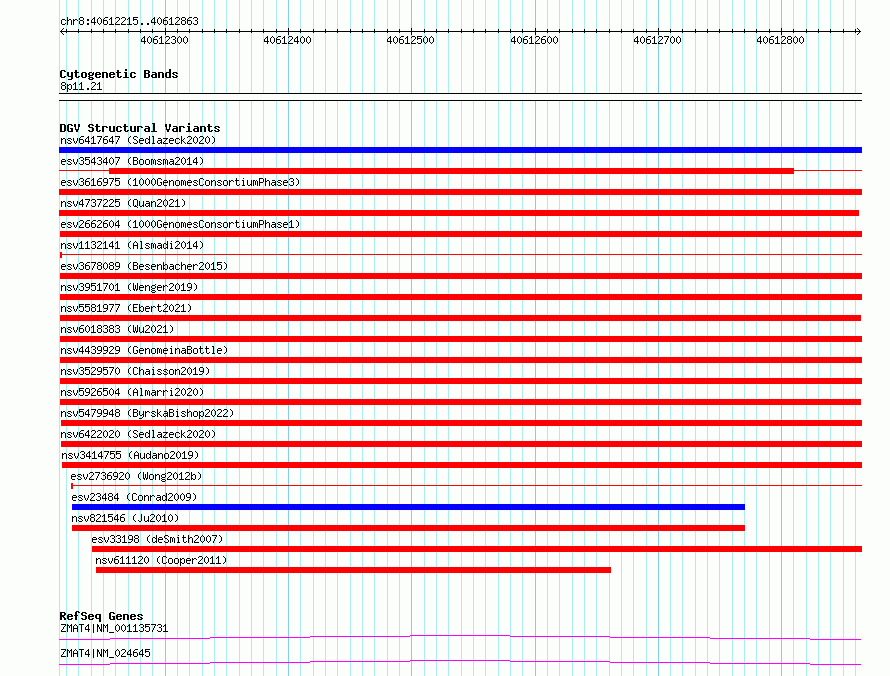890x676 pixels.
Task: Click the blue nsv6417647 Sedlazeck2020 variant bar
Action: point(460,150)
